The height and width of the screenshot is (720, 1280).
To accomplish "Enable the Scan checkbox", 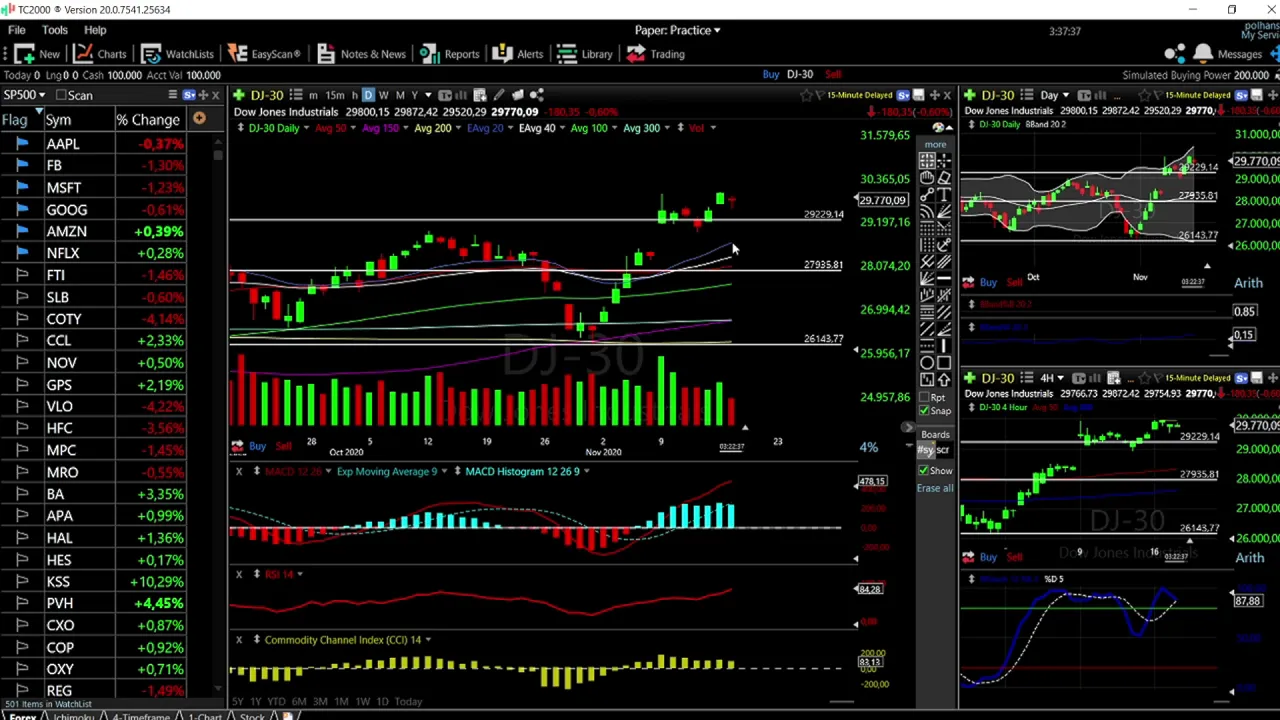I will coord(62,95).
